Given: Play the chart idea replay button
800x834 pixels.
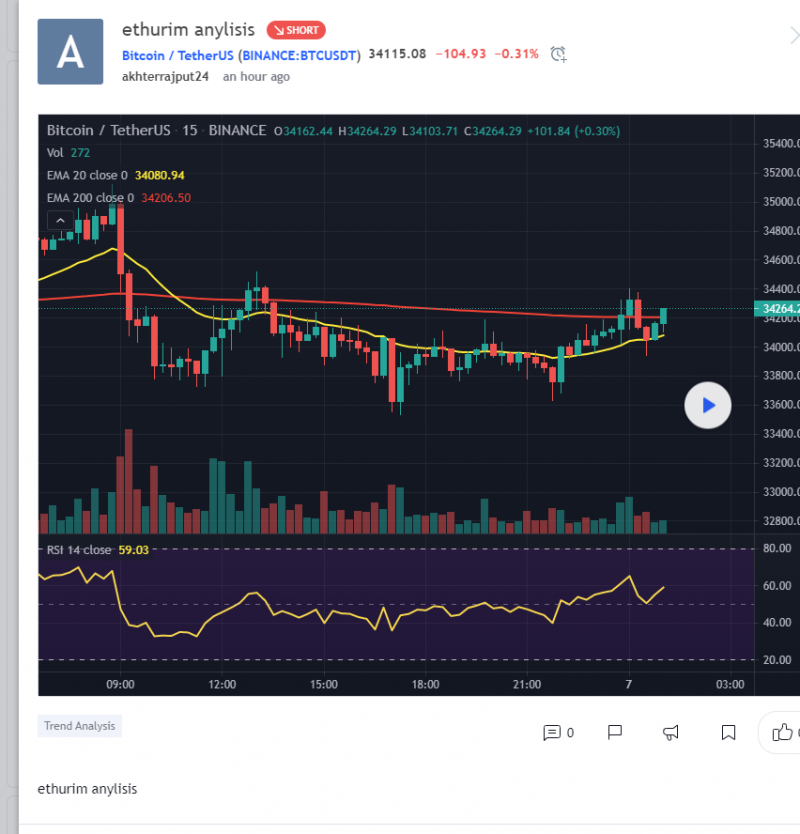Looking at the screenshot, I should (708, 405).
